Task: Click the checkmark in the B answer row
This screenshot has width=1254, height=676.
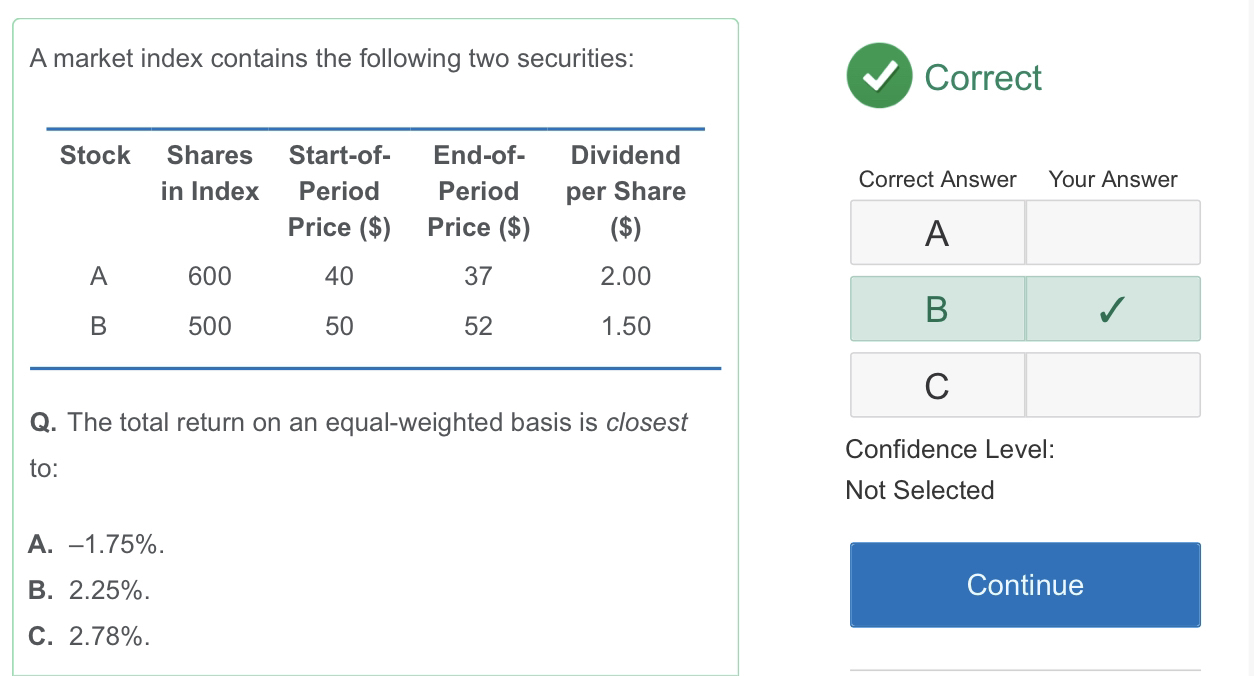Action: click(x=1113, y=309)
